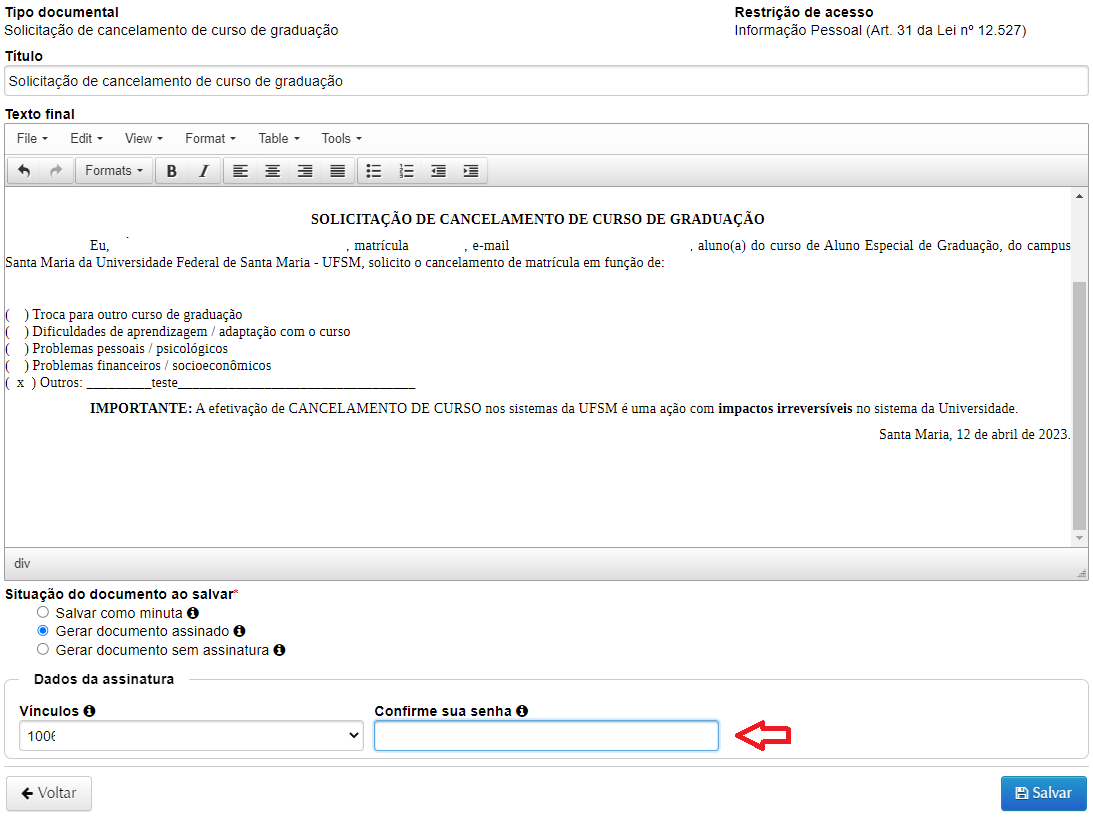Toggle bold formatting
Viewport: 1093px width, 822px height.
pyautogui.click(x=172, y=171)
